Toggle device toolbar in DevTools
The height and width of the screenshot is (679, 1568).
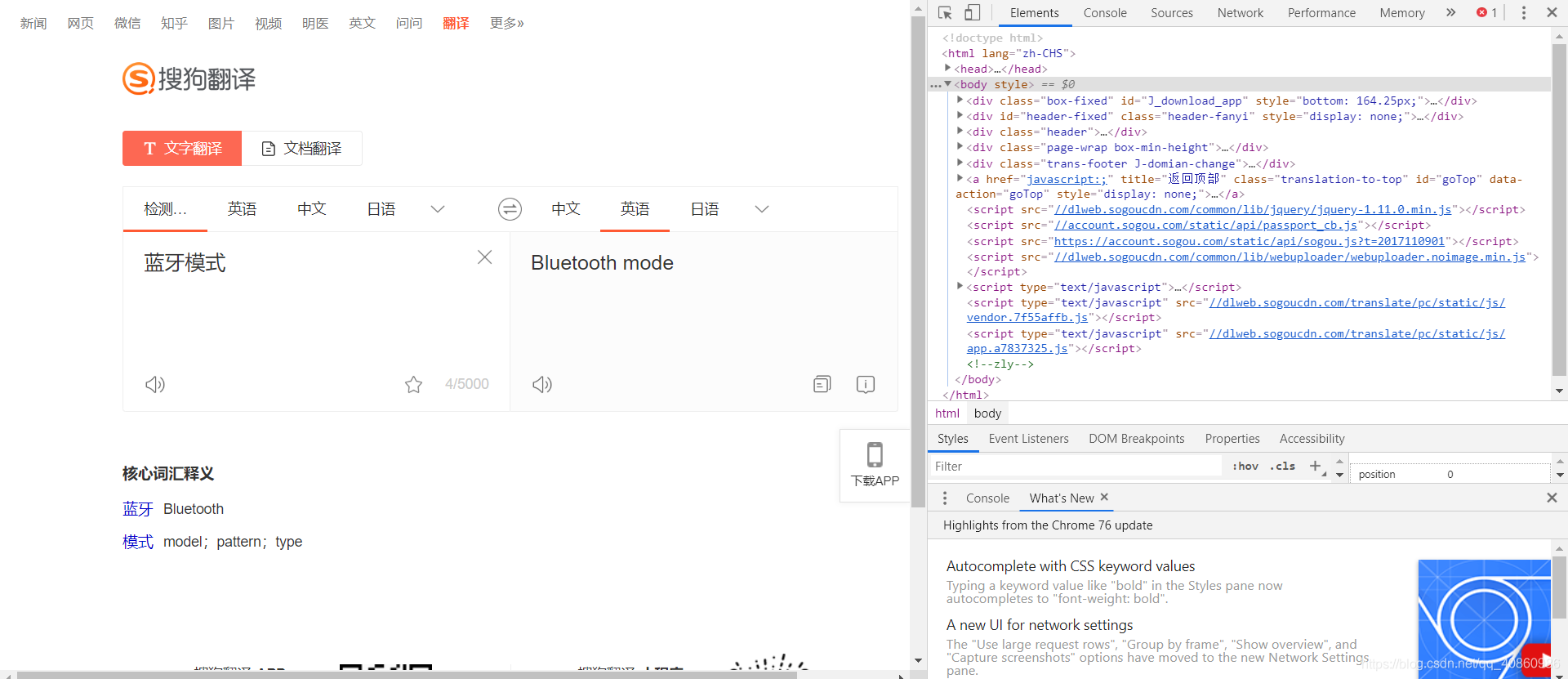[x=972, y=13]
